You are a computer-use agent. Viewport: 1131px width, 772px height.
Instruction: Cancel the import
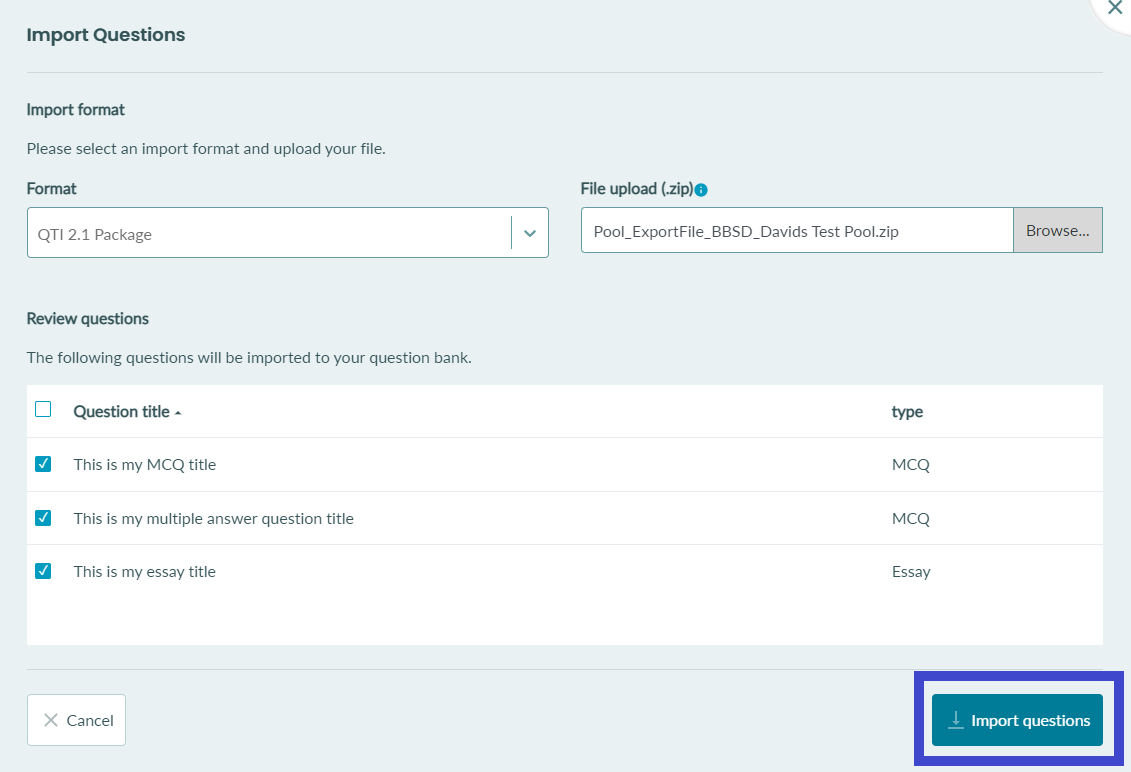point(76,720)
